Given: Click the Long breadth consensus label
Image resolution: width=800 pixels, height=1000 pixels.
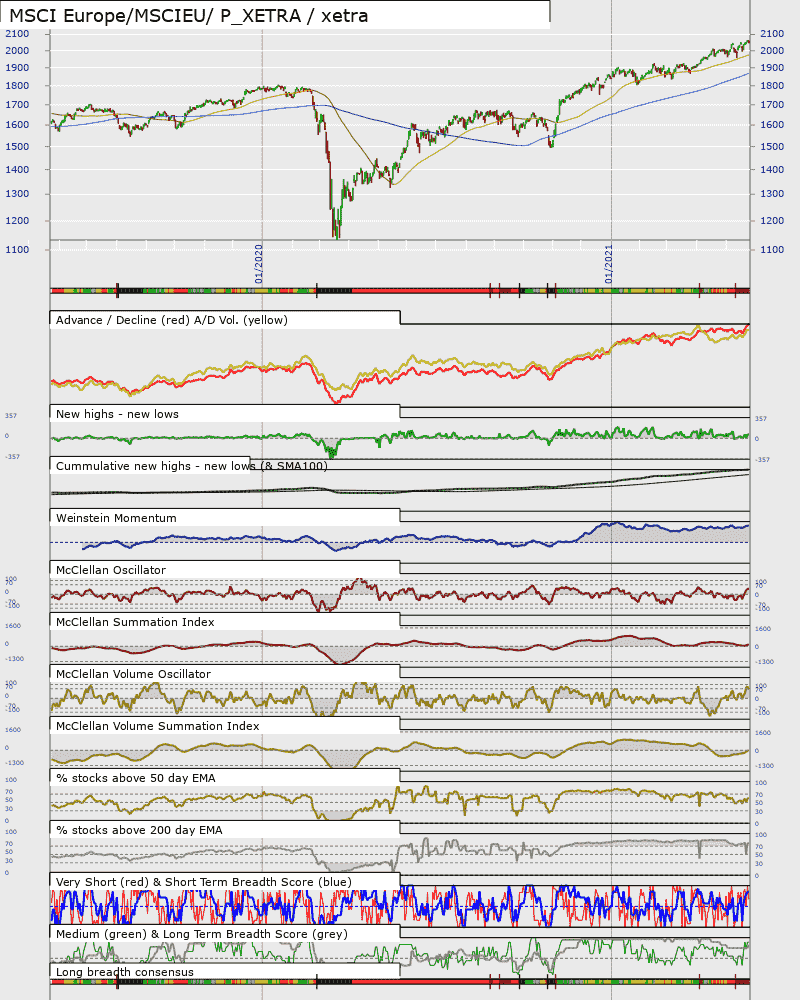Looking at the screenshot, I should coord(124,972).
